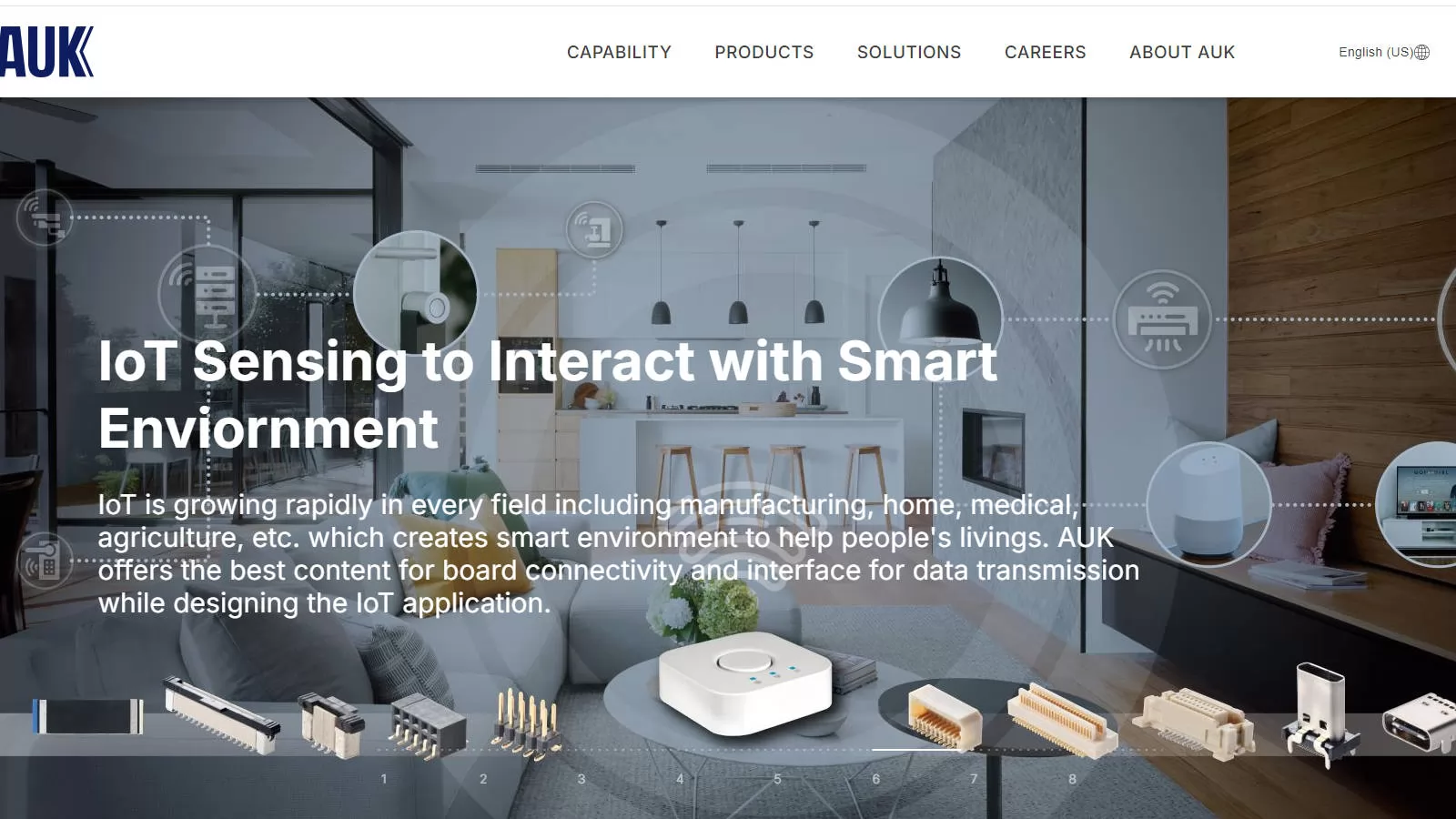Click the smart refrigerator icon
The width and height of the screenshot is (1456, 819).
(594, 229)
